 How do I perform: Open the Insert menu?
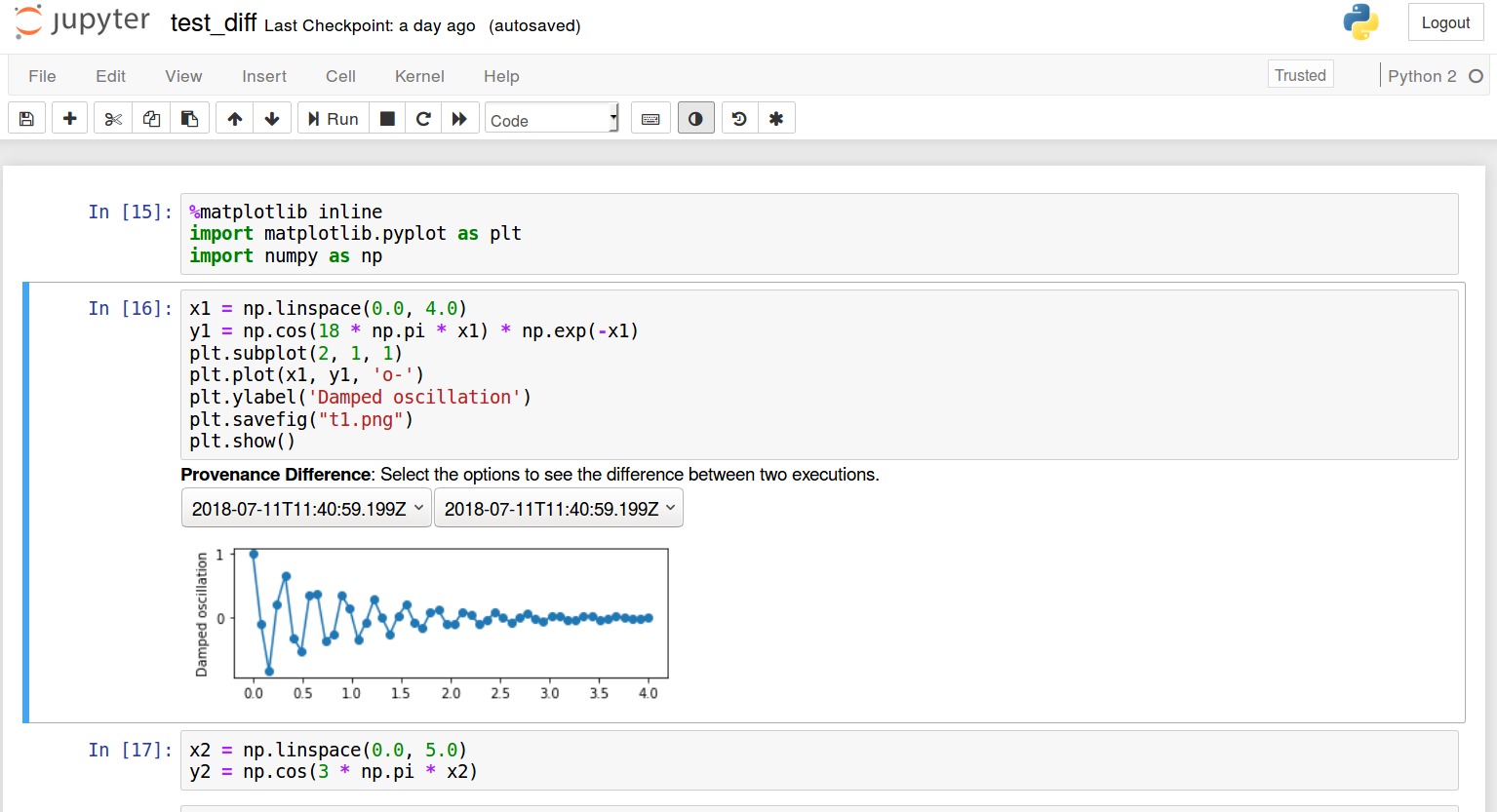tap(264, 76)
